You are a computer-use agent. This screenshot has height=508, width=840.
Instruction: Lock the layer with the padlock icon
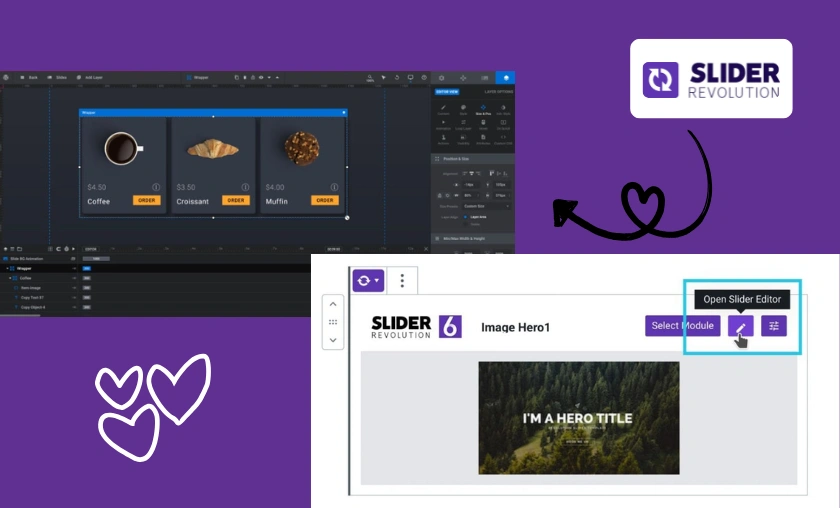coord(253,78)
